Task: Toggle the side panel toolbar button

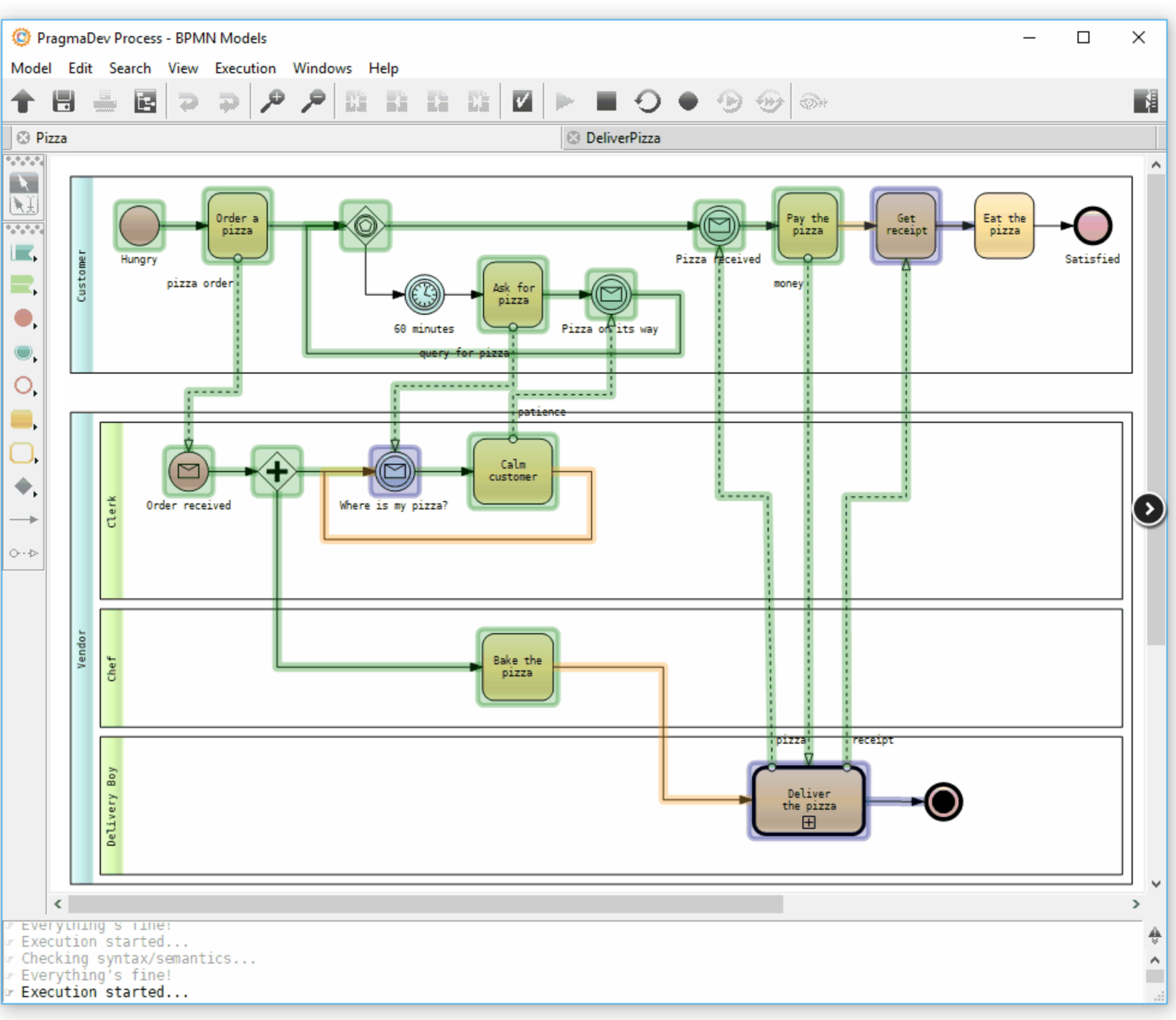Action: (x=1145, y=102)
